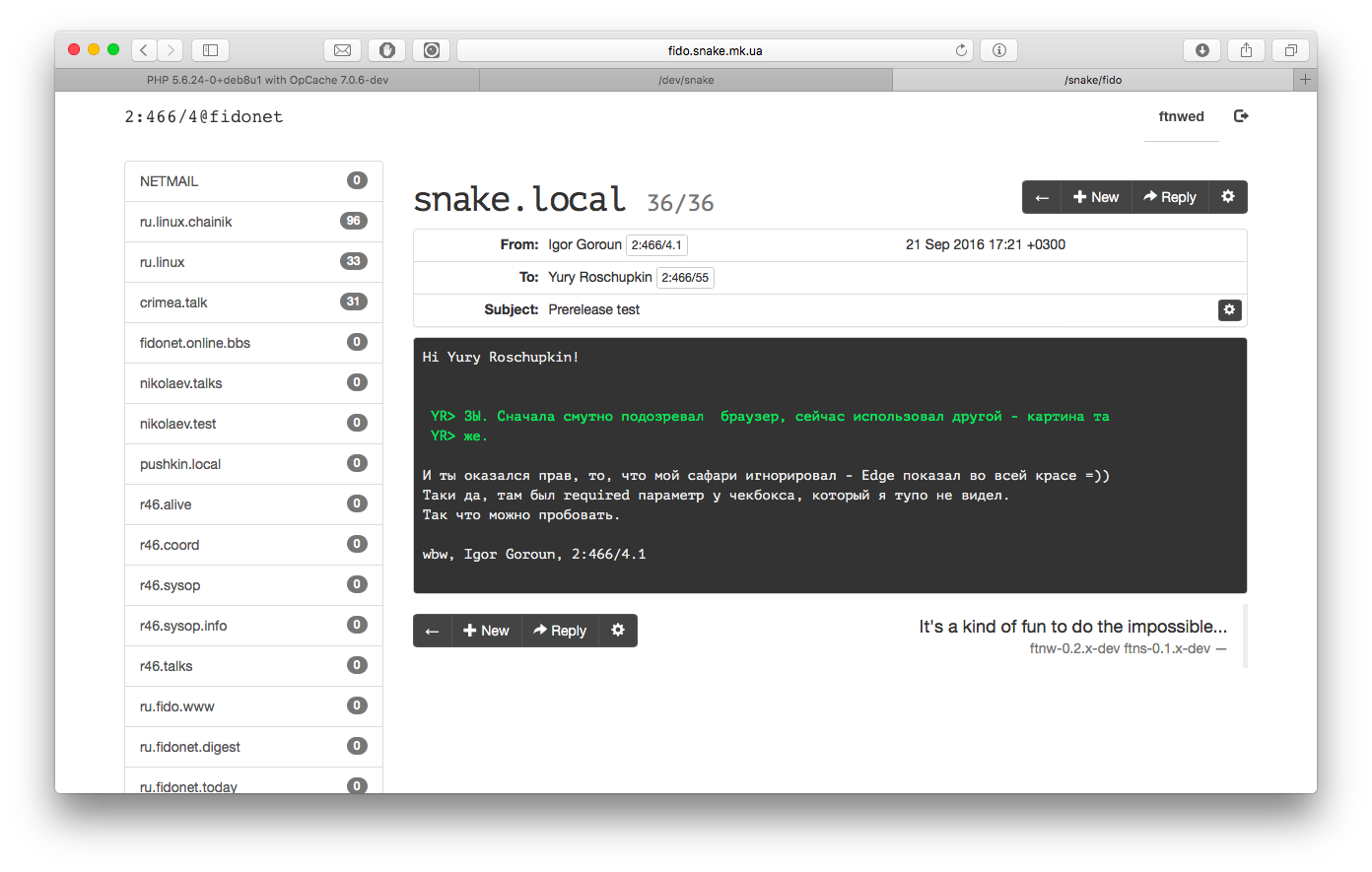Click the page info icon beside the address bar
Screen dimensions: 1372x872
(x=998, y=50)
